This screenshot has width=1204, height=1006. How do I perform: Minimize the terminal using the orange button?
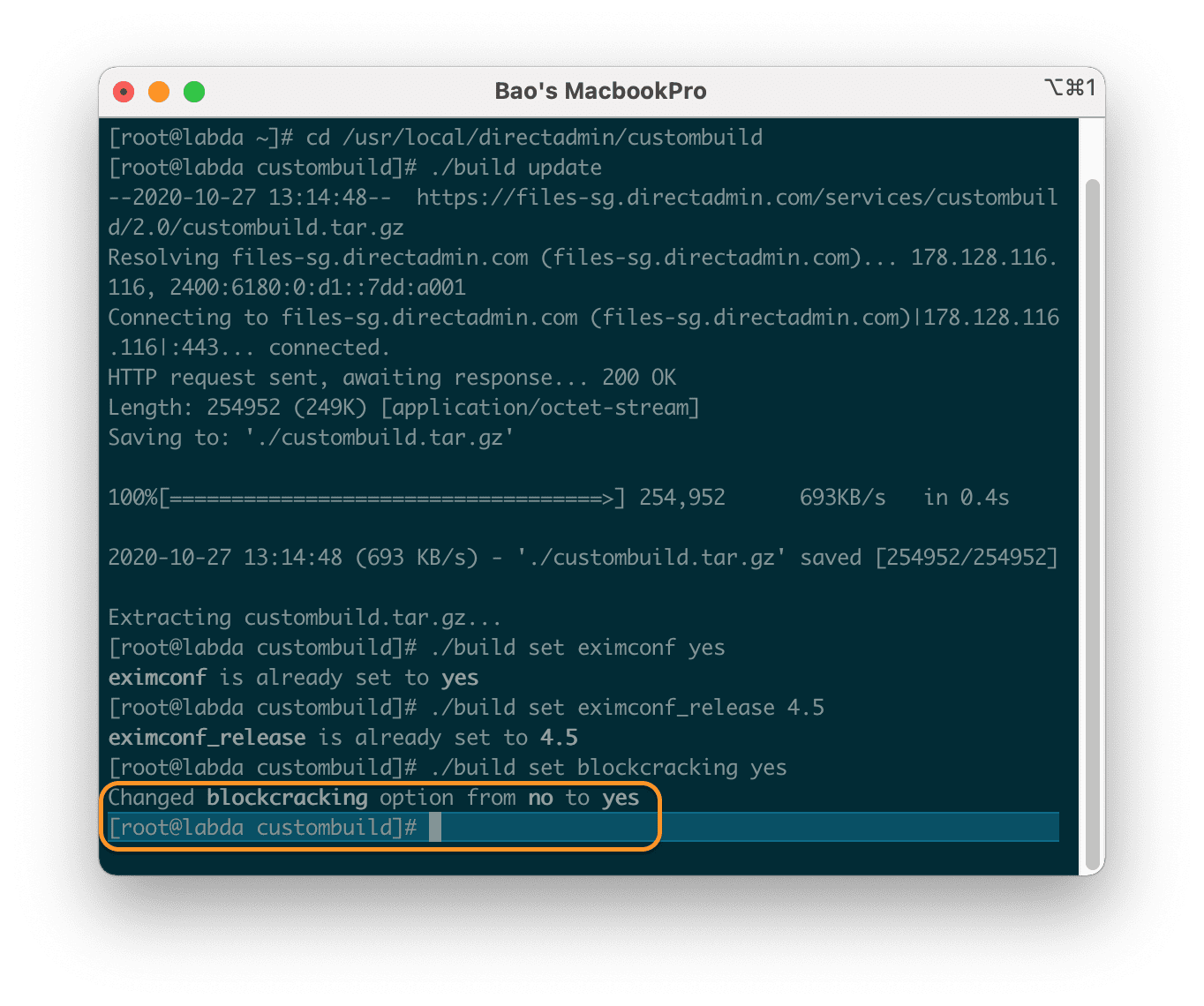[x=159, y=92]
